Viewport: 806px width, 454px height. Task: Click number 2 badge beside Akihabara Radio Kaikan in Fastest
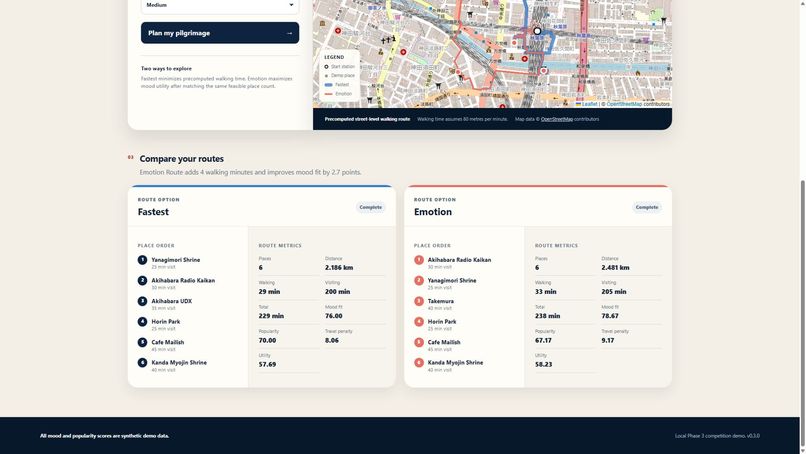(x=142, y=281)
